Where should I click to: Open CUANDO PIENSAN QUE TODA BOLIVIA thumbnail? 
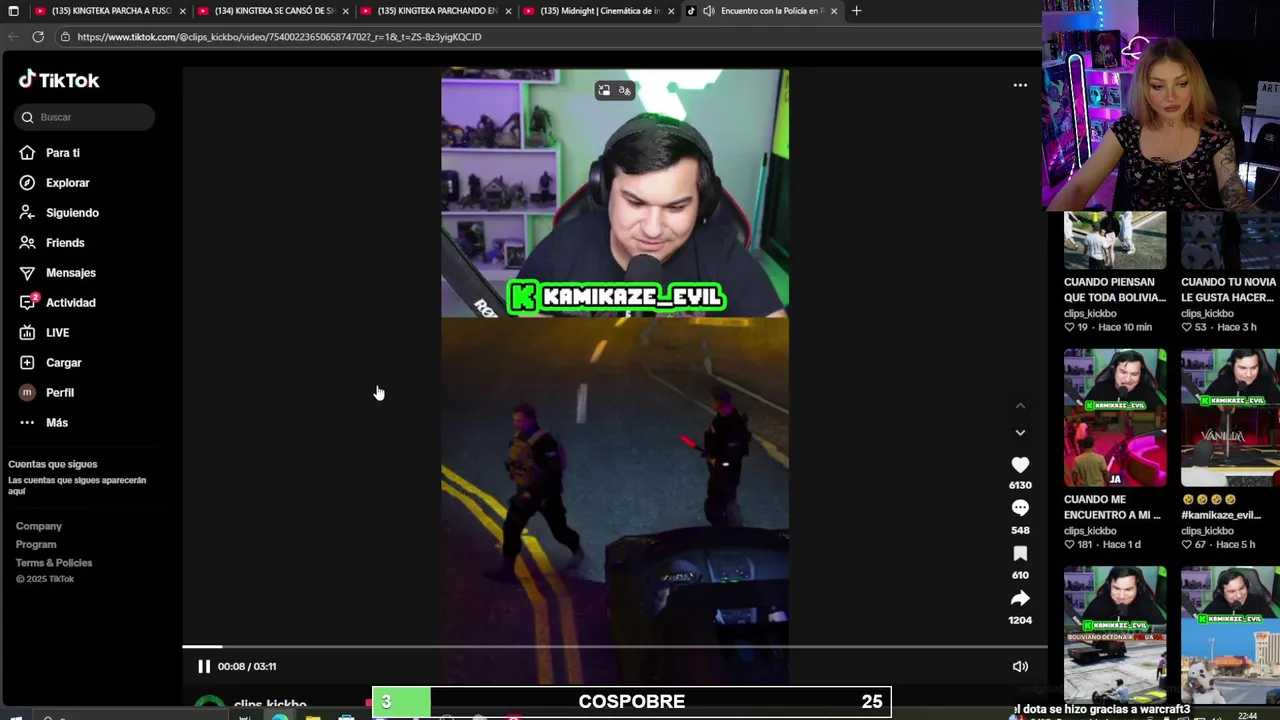(x=1115, y=240)
